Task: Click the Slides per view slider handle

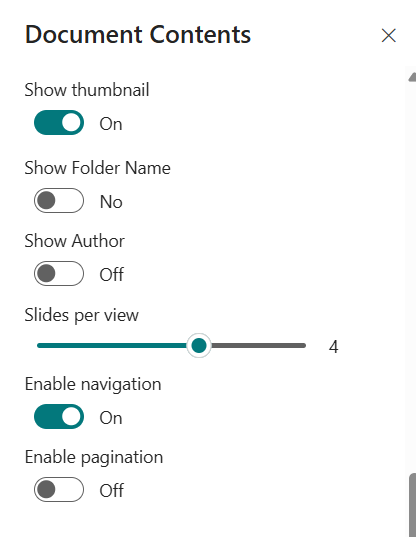Action: pyautogui.click(x=199, y=345)
